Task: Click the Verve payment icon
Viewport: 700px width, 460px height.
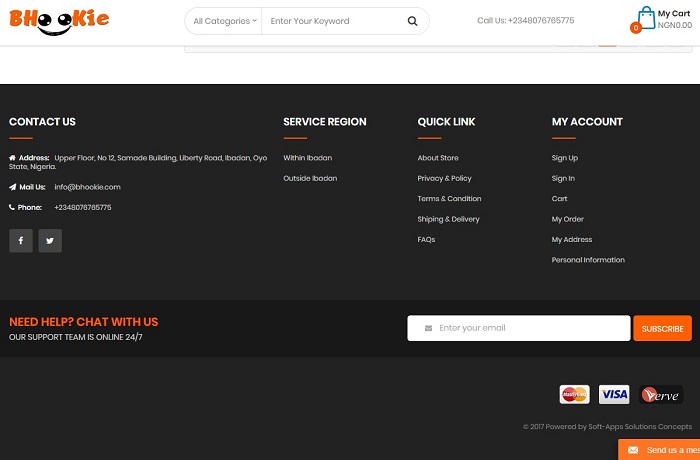Action: pos(661,394)
